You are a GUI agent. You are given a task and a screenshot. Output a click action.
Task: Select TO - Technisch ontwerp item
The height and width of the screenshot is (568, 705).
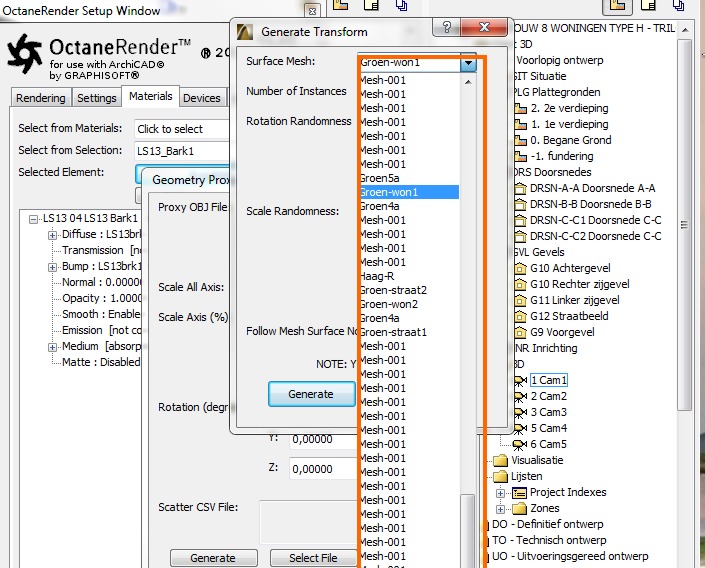[x=549, y=540]
